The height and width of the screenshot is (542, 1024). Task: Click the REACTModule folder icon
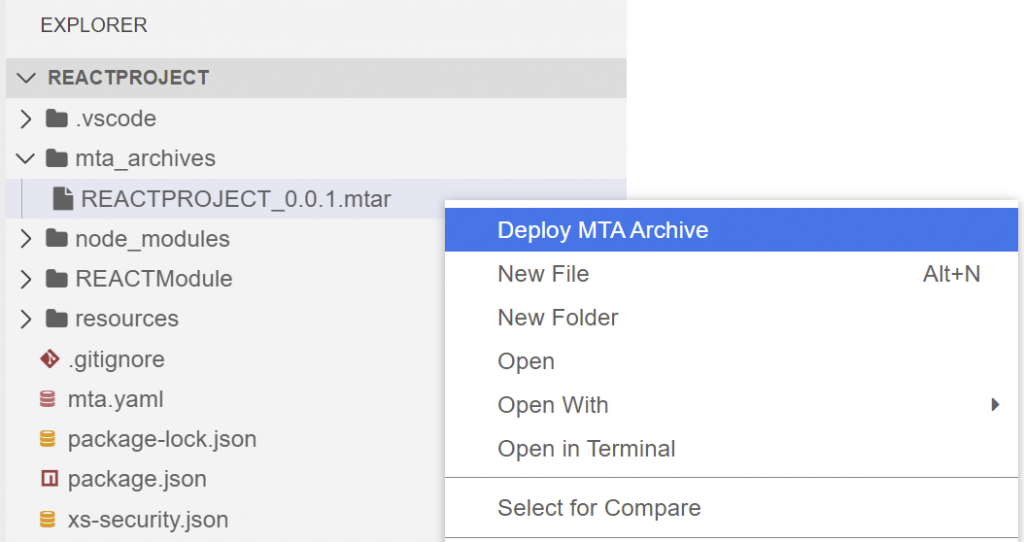point(57,279)
